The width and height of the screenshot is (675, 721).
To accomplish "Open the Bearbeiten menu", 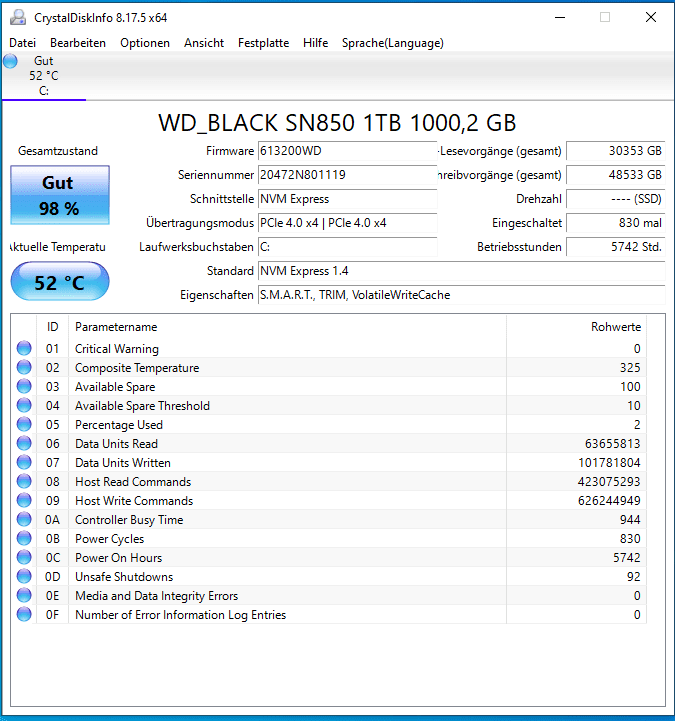I will 78,43.
